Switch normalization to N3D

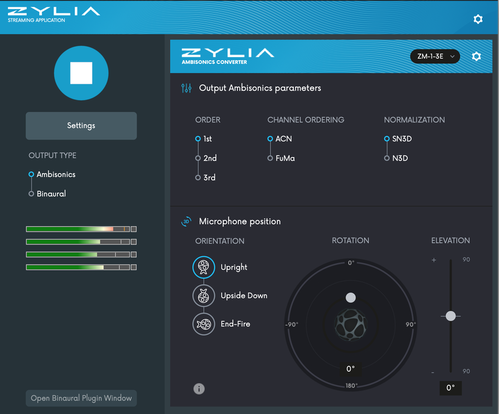[x=396, y=158]
